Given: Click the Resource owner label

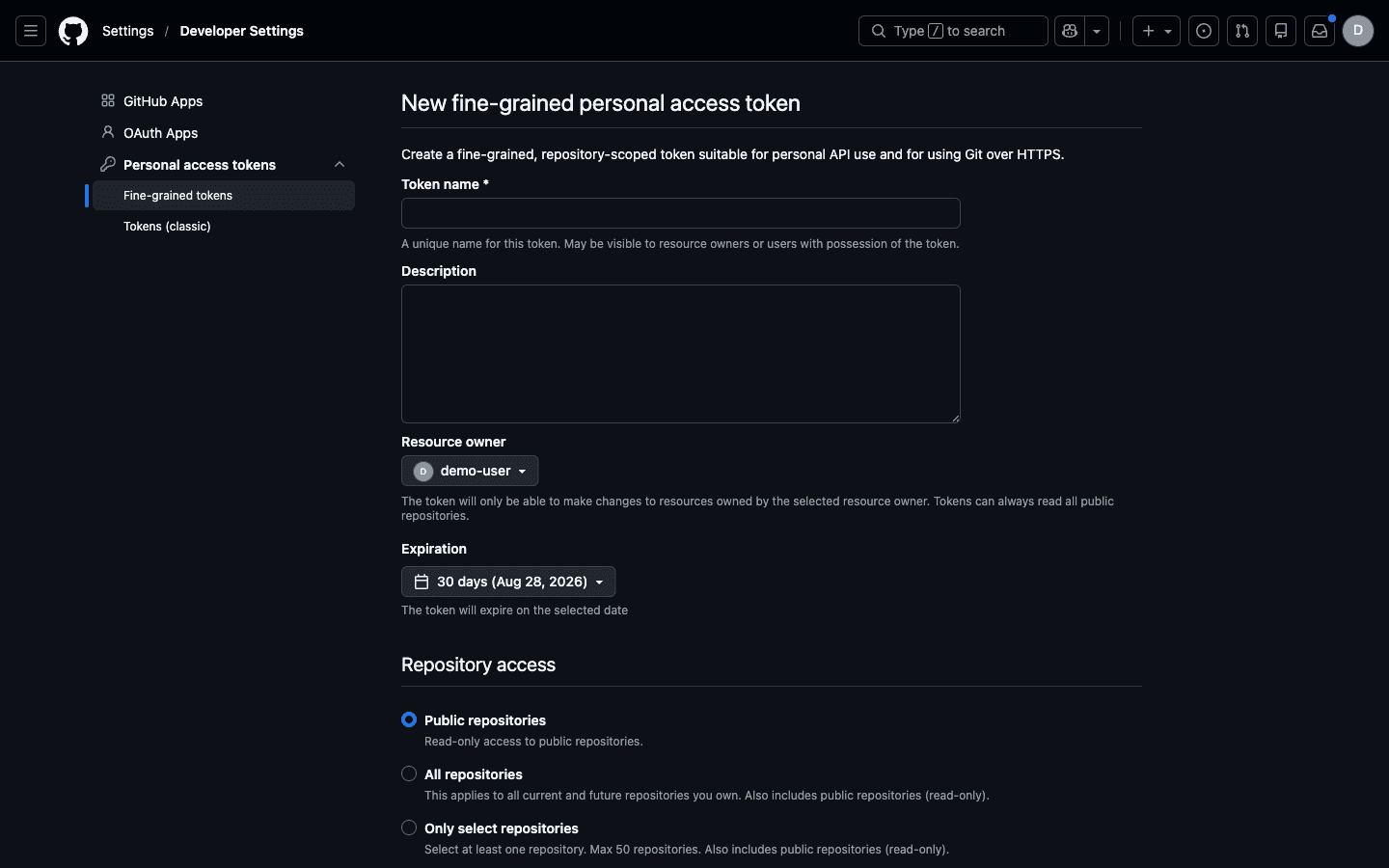Looking at the screenshot, I should tap(453, 442).
